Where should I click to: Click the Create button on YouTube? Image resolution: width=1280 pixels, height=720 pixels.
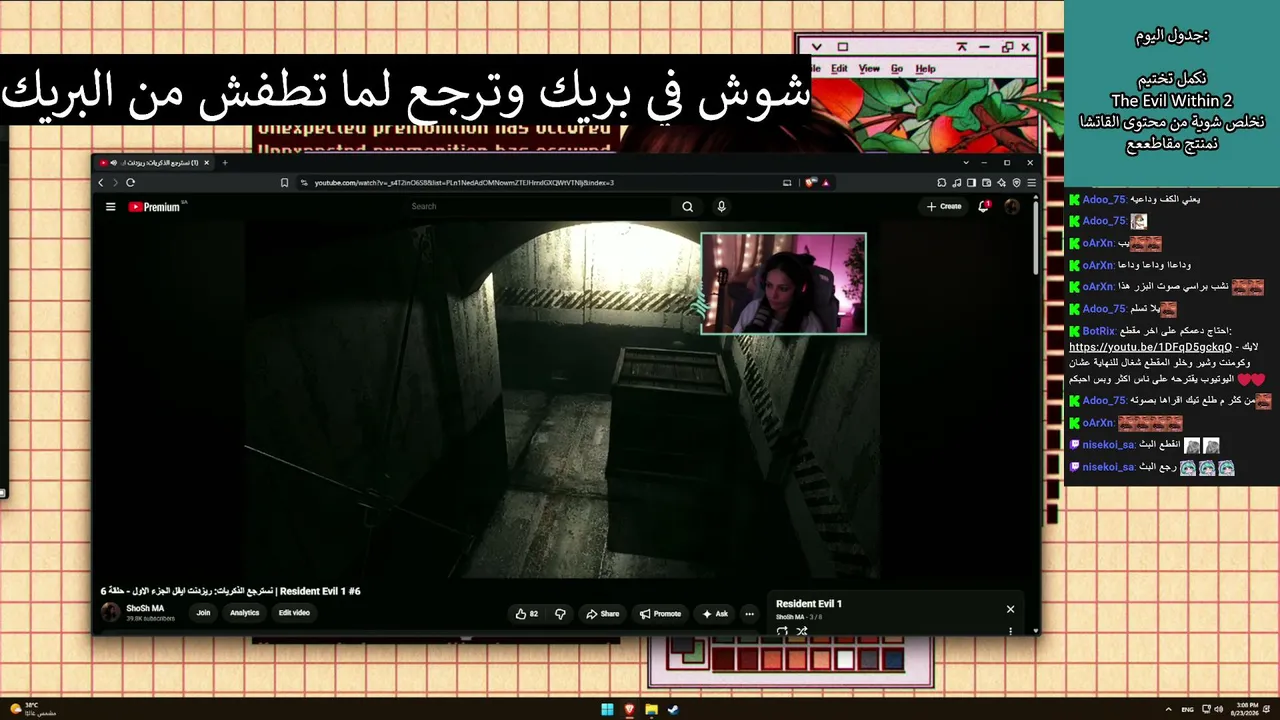tap(944, 207)
